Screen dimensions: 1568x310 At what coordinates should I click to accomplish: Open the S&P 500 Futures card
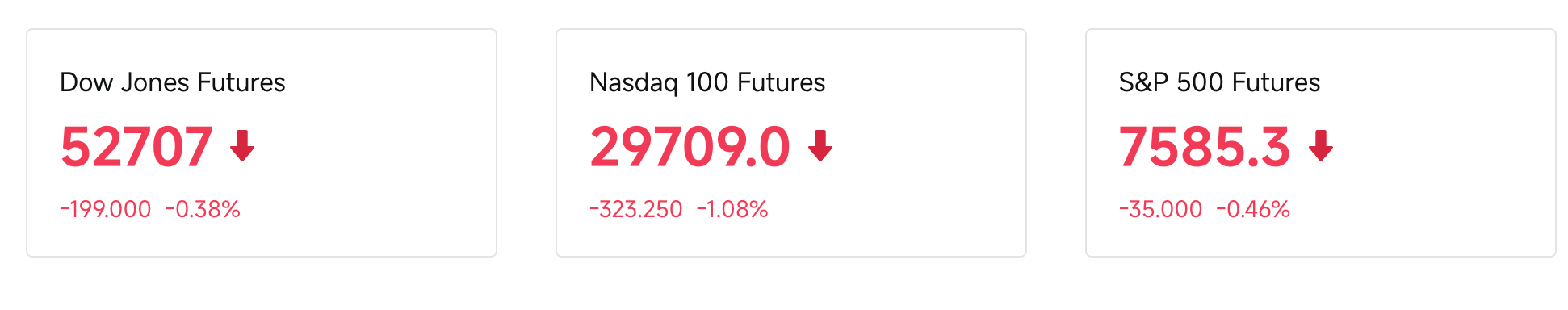pyautogui.click(x=1321, y=143)
